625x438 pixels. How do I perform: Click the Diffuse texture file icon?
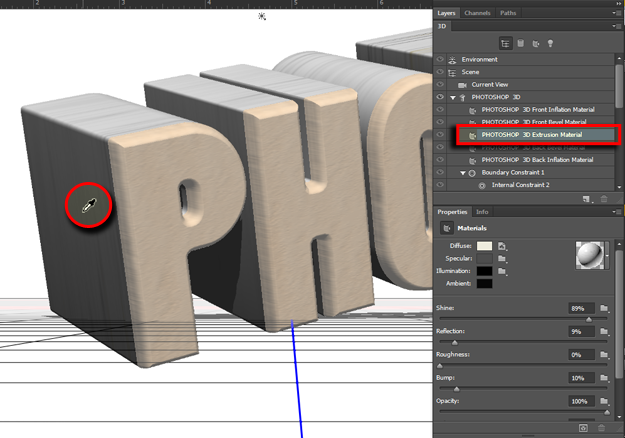503,245
